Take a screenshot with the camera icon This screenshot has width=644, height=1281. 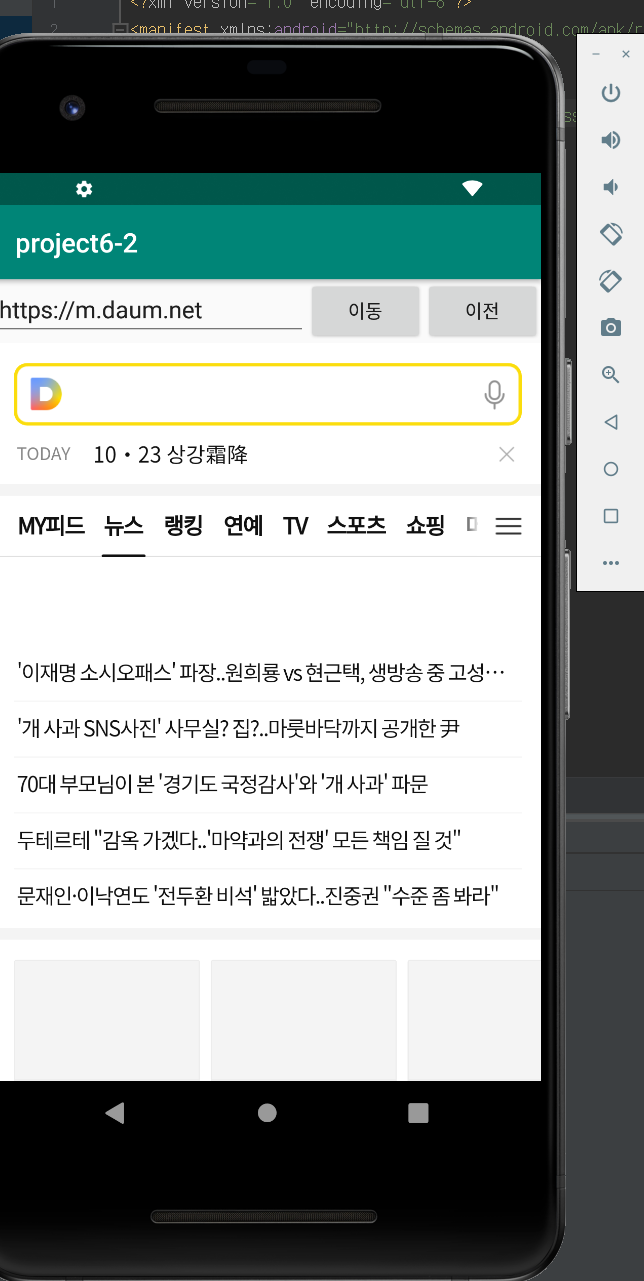coord(610,327)
